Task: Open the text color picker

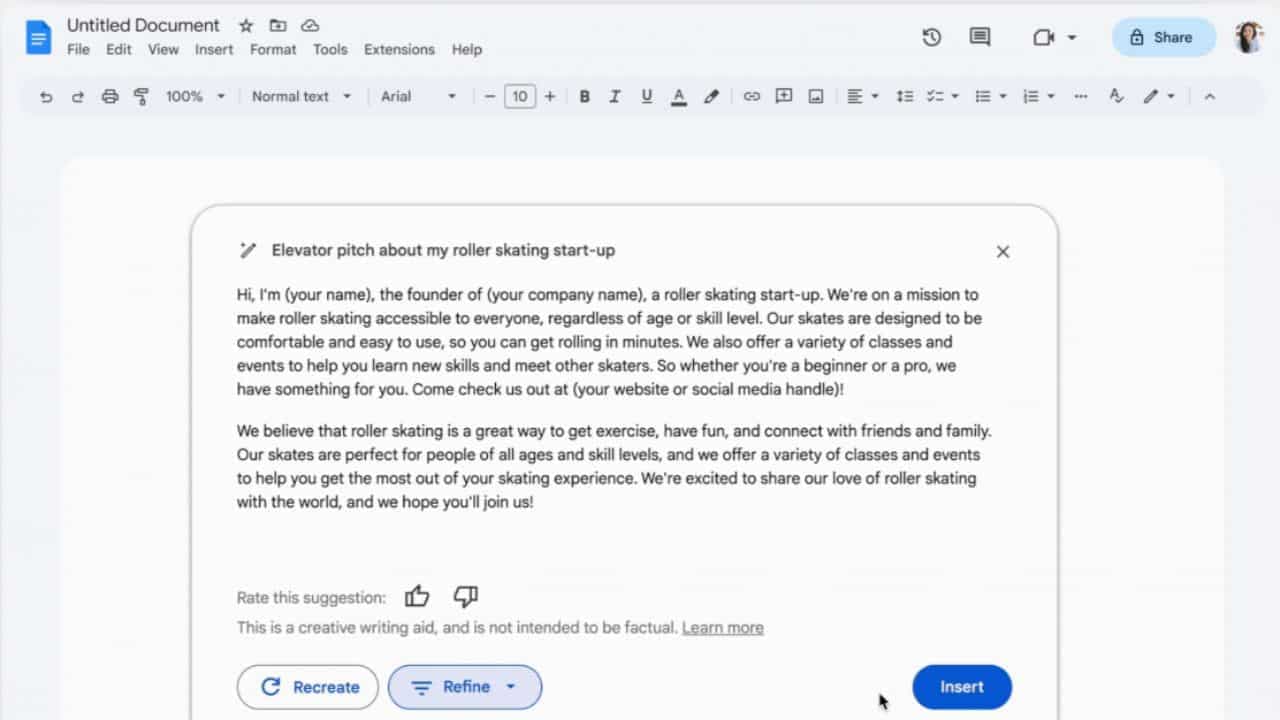Action: click(679, 96)
